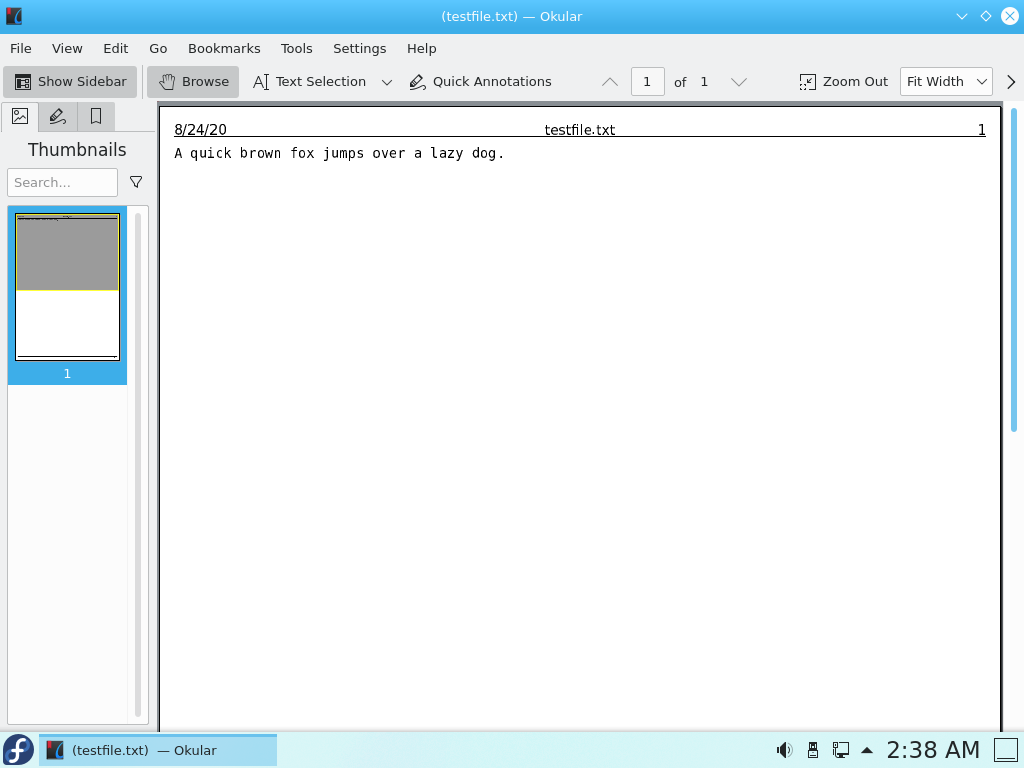Click the thumbnails panel scrollbar
This screenshot has height=768, width=1024.
click(138, 464)
